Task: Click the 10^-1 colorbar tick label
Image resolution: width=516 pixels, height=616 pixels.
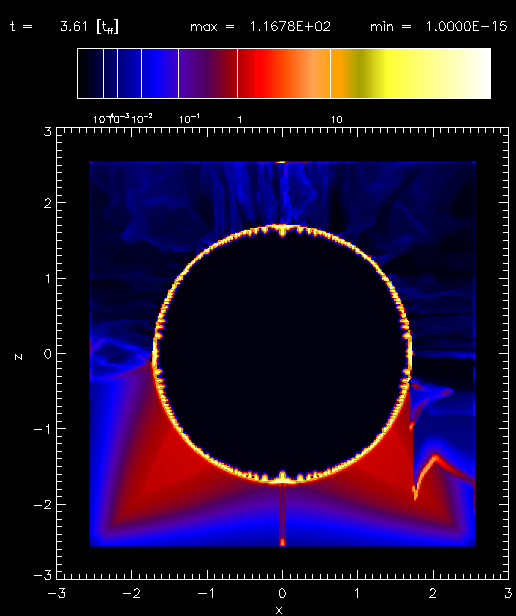Action: 189,119
